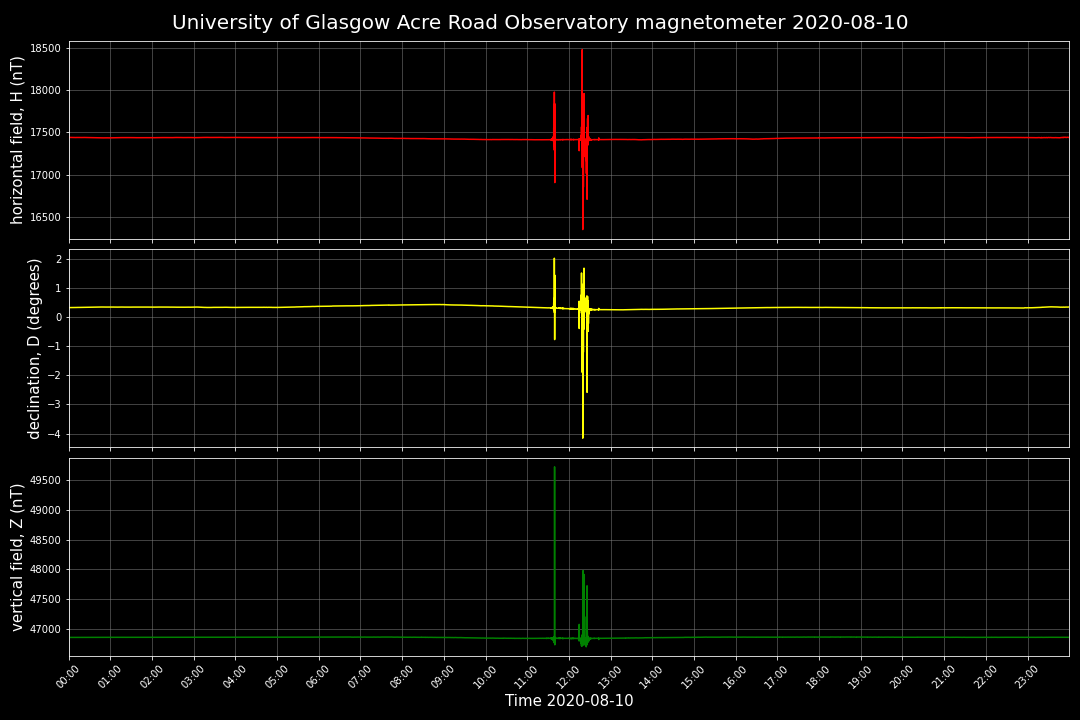Click the 12:00 time tick label

[569, 677]
